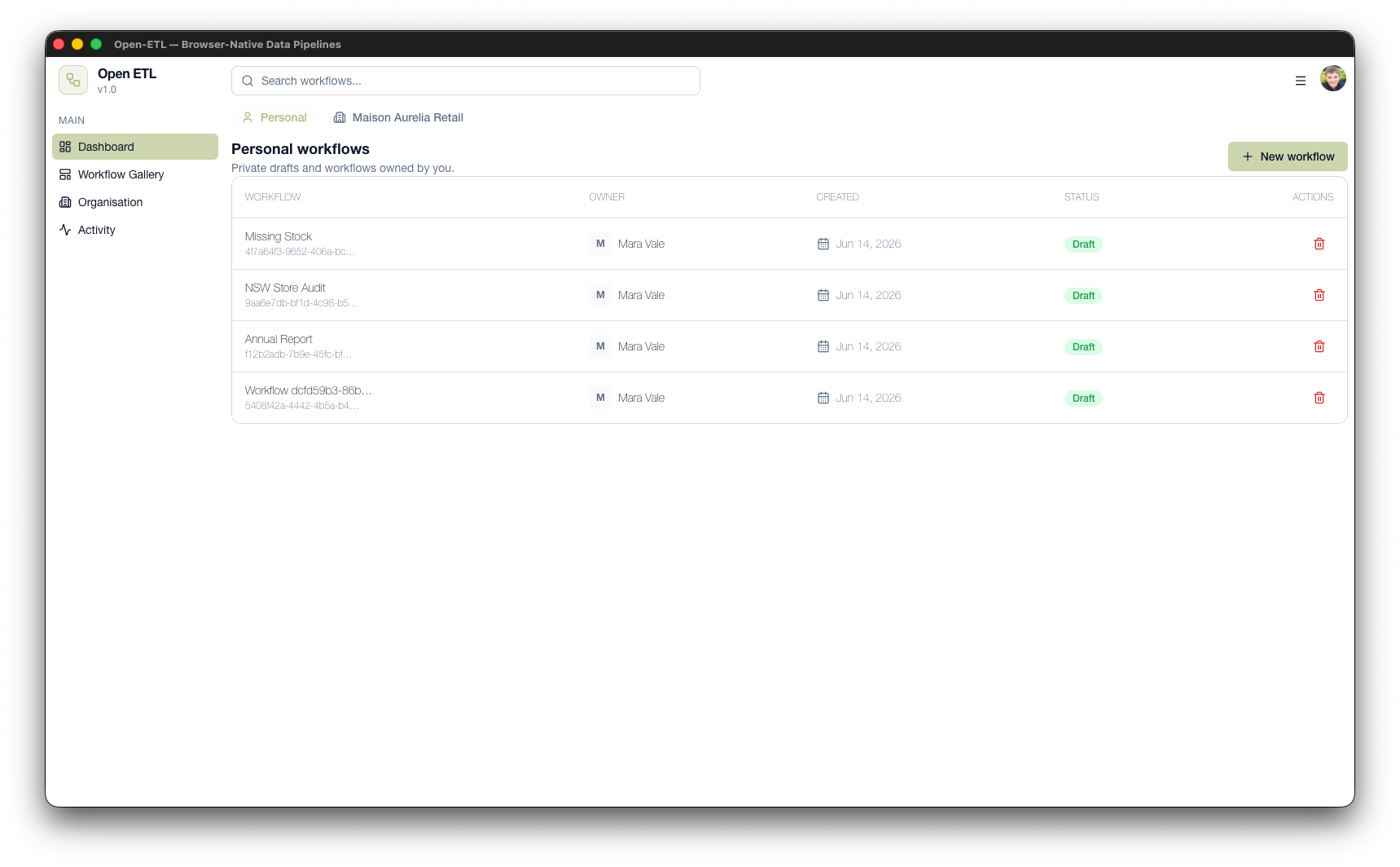The width and height of the screenshot is (1400, 867).
Task: Click the Activity pulse icon
Action: (x=65, y=230)
